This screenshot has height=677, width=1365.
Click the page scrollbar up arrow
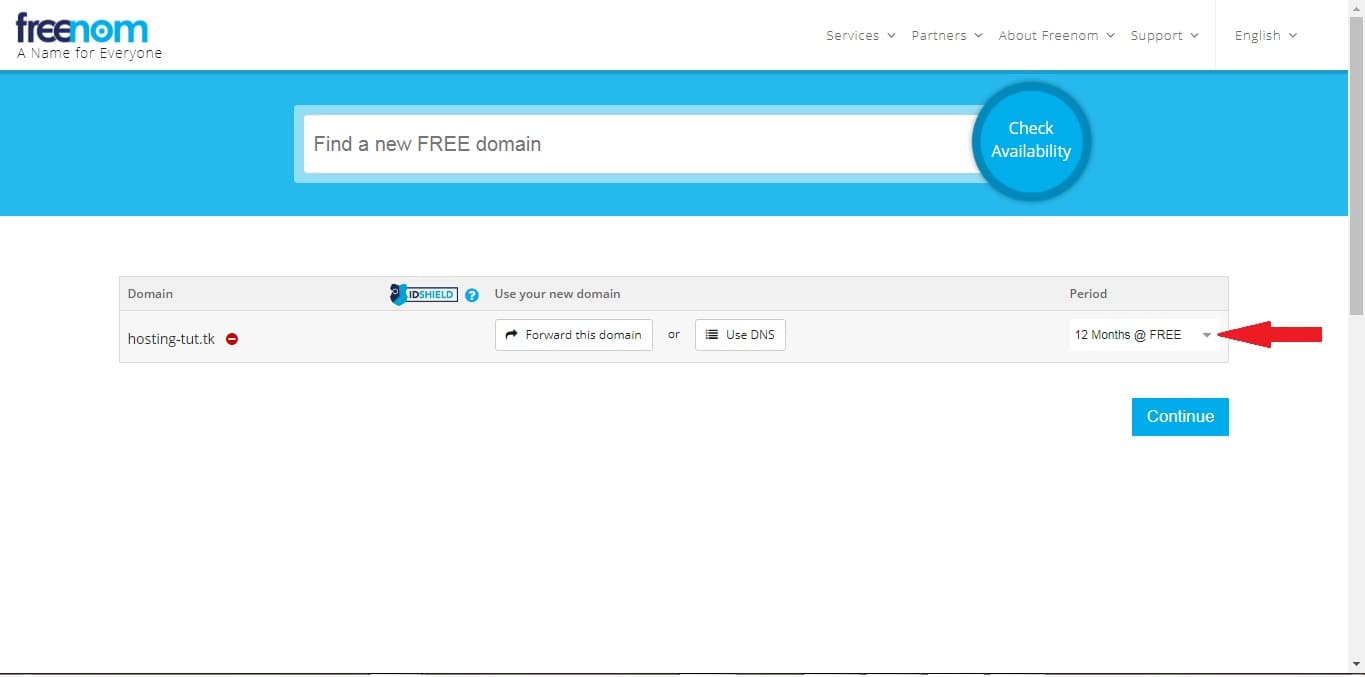(x=1356, y=8)
